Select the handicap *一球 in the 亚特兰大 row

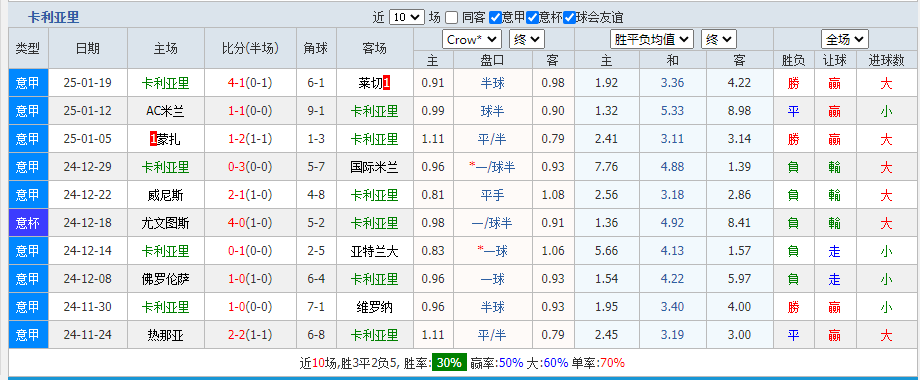coord(492,251)
